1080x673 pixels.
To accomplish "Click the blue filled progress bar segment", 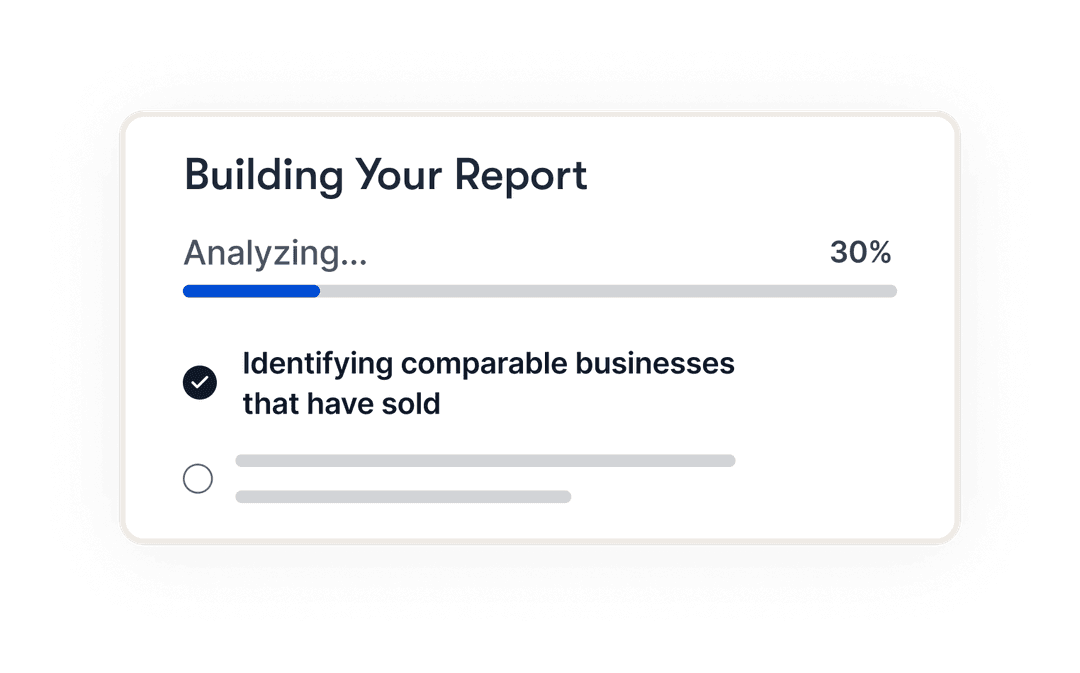I will point(251,291).
